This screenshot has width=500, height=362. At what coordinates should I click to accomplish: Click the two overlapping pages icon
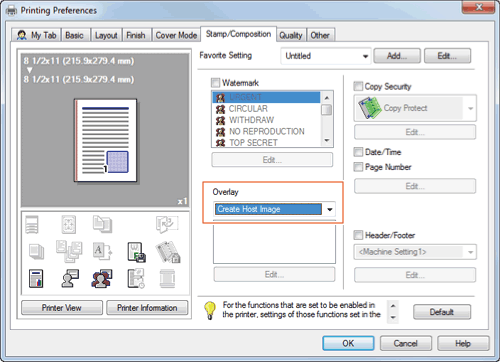[x=102, y=224]
